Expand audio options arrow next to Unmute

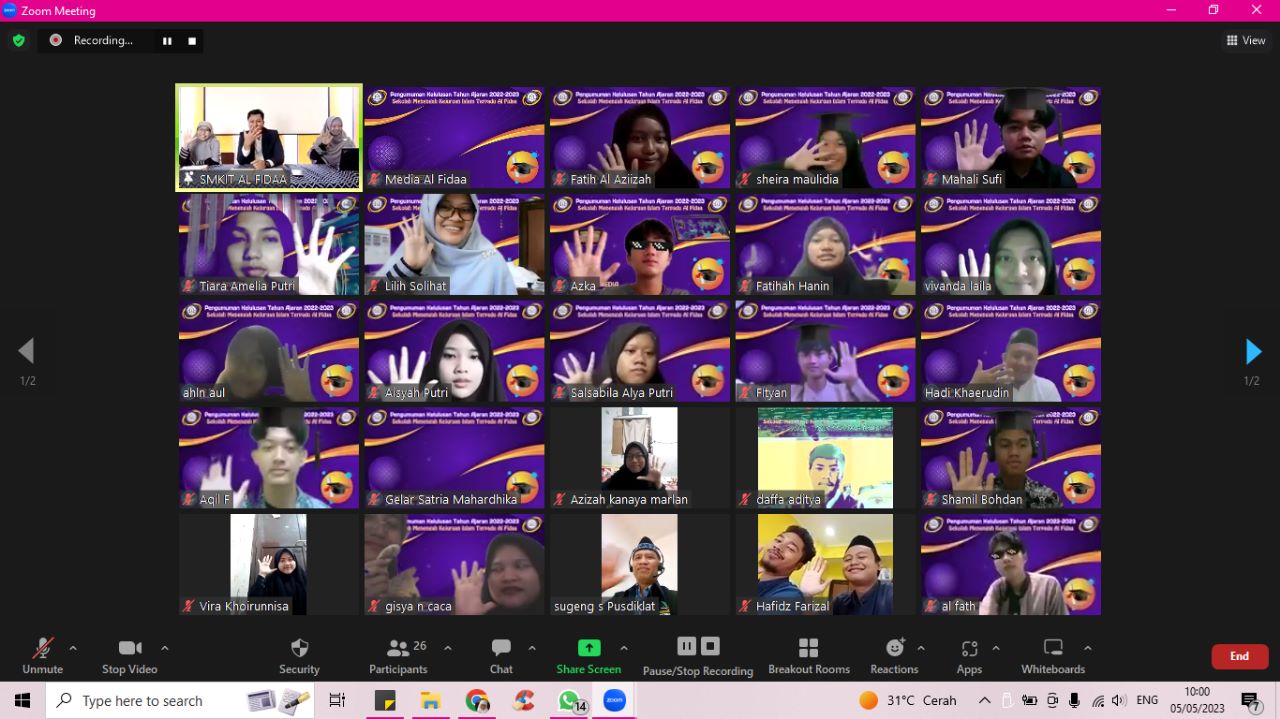click(73, 648)
